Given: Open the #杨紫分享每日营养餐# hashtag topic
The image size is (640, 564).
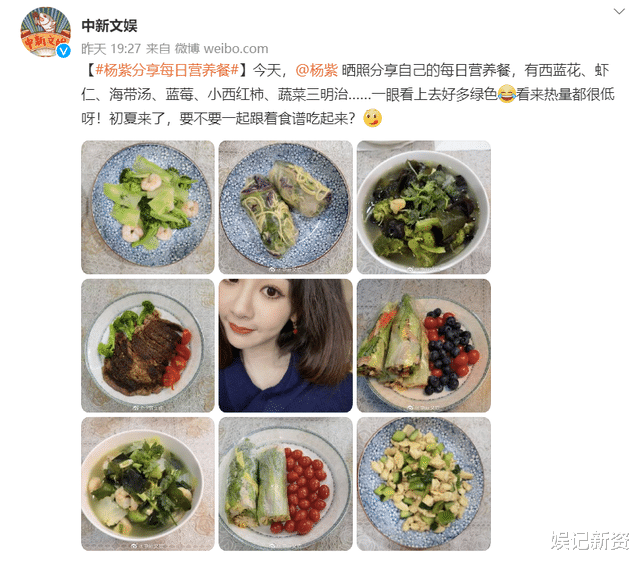Looking at the screenshot, I should pyautogui.click(x=167, y=71).
